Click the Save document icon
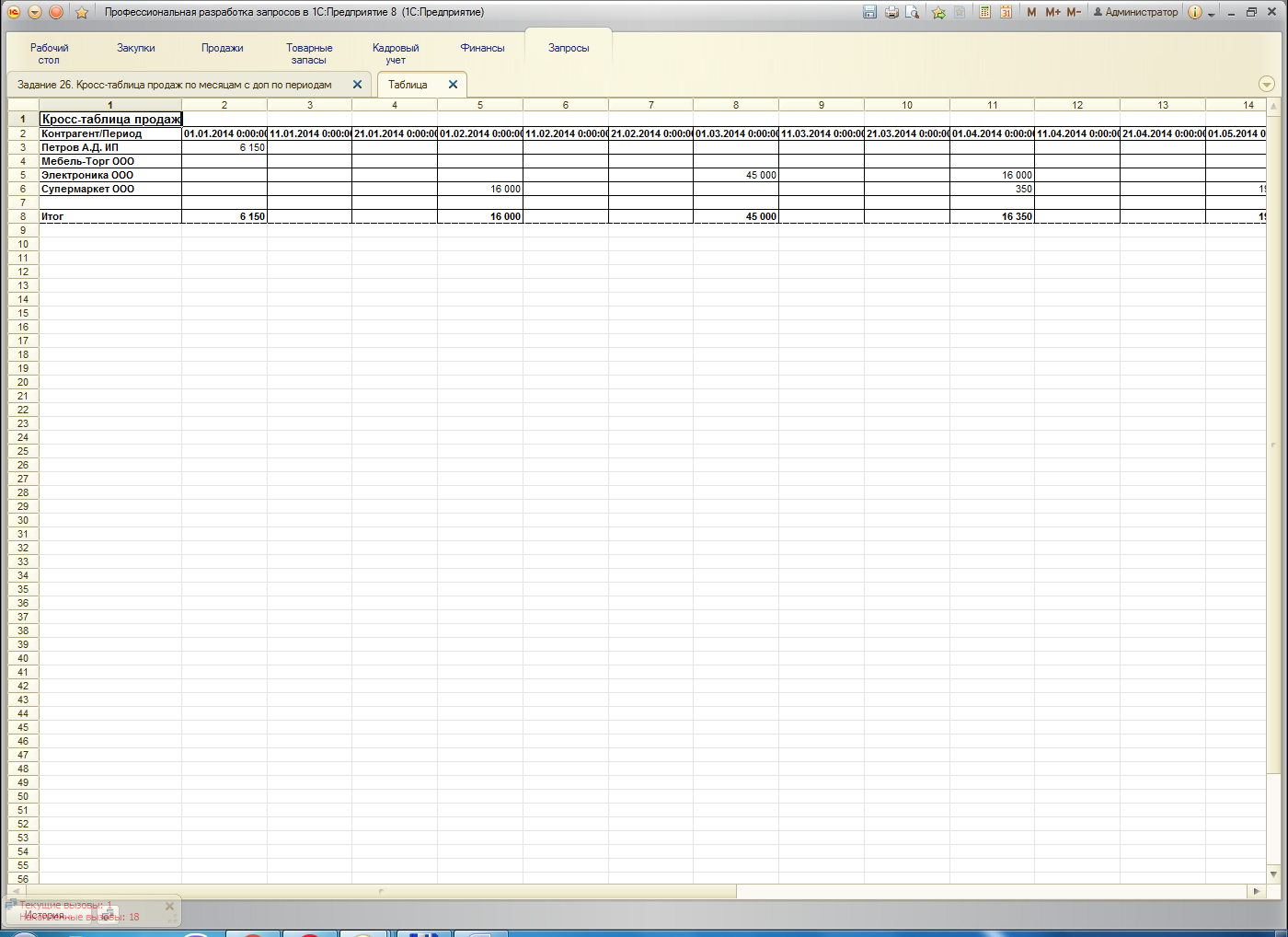The width and height of the screenshot is (1288, 937). (869, 12)
